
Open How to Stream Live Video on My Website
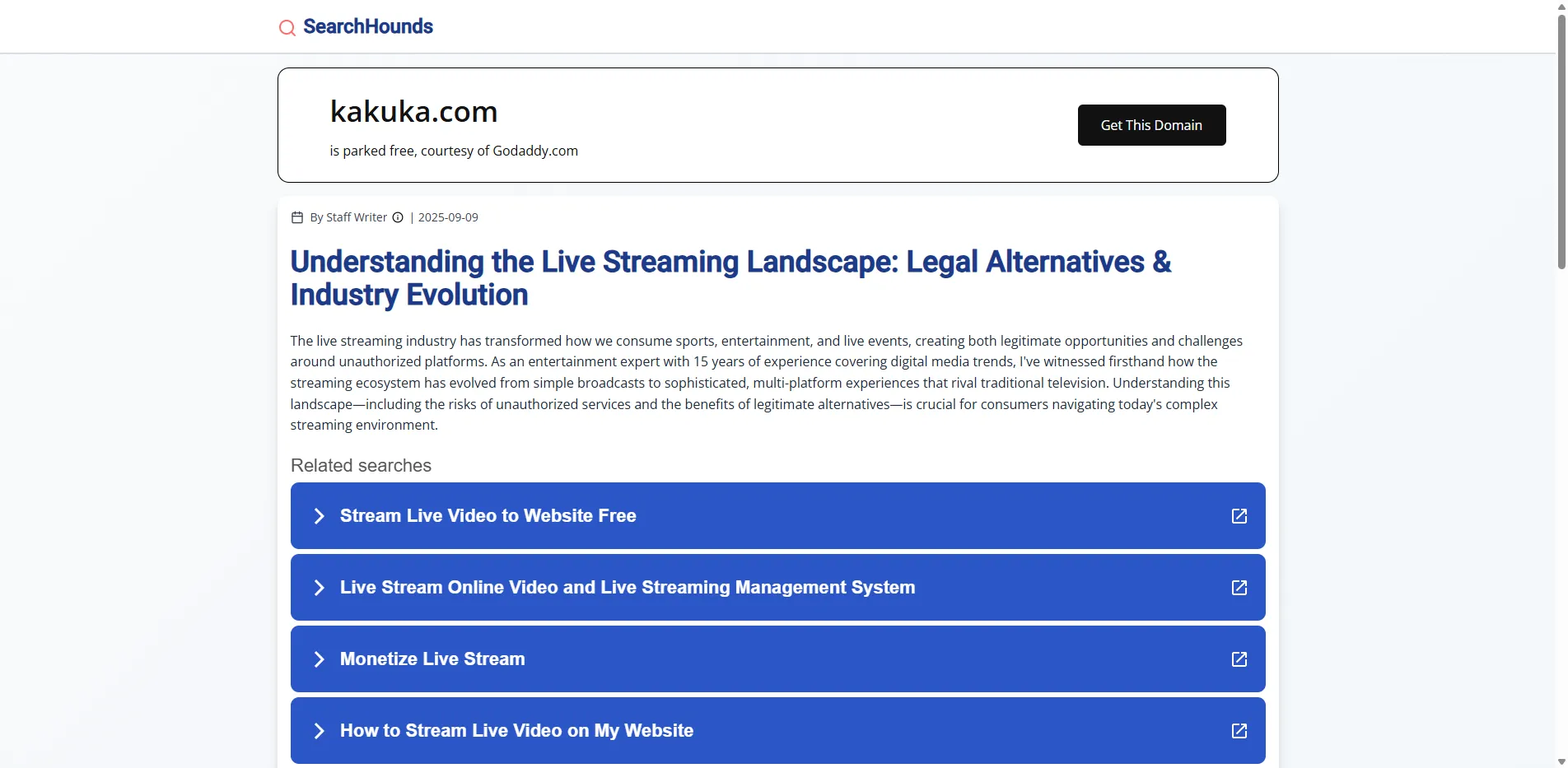[516, 731]
